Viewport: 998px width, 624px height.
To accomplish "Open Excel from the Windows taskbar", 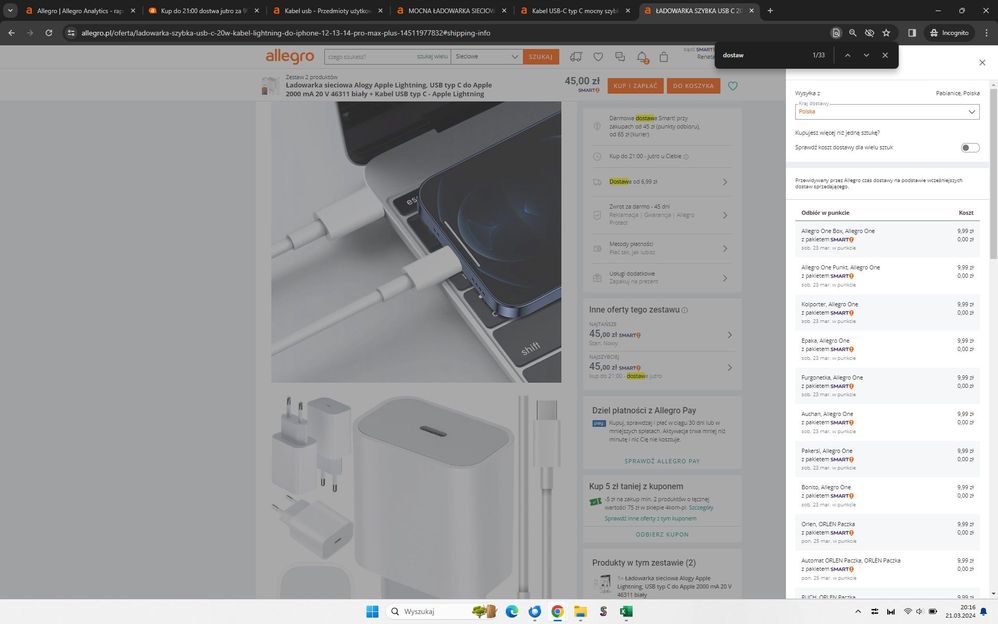I will coord(626,611).
